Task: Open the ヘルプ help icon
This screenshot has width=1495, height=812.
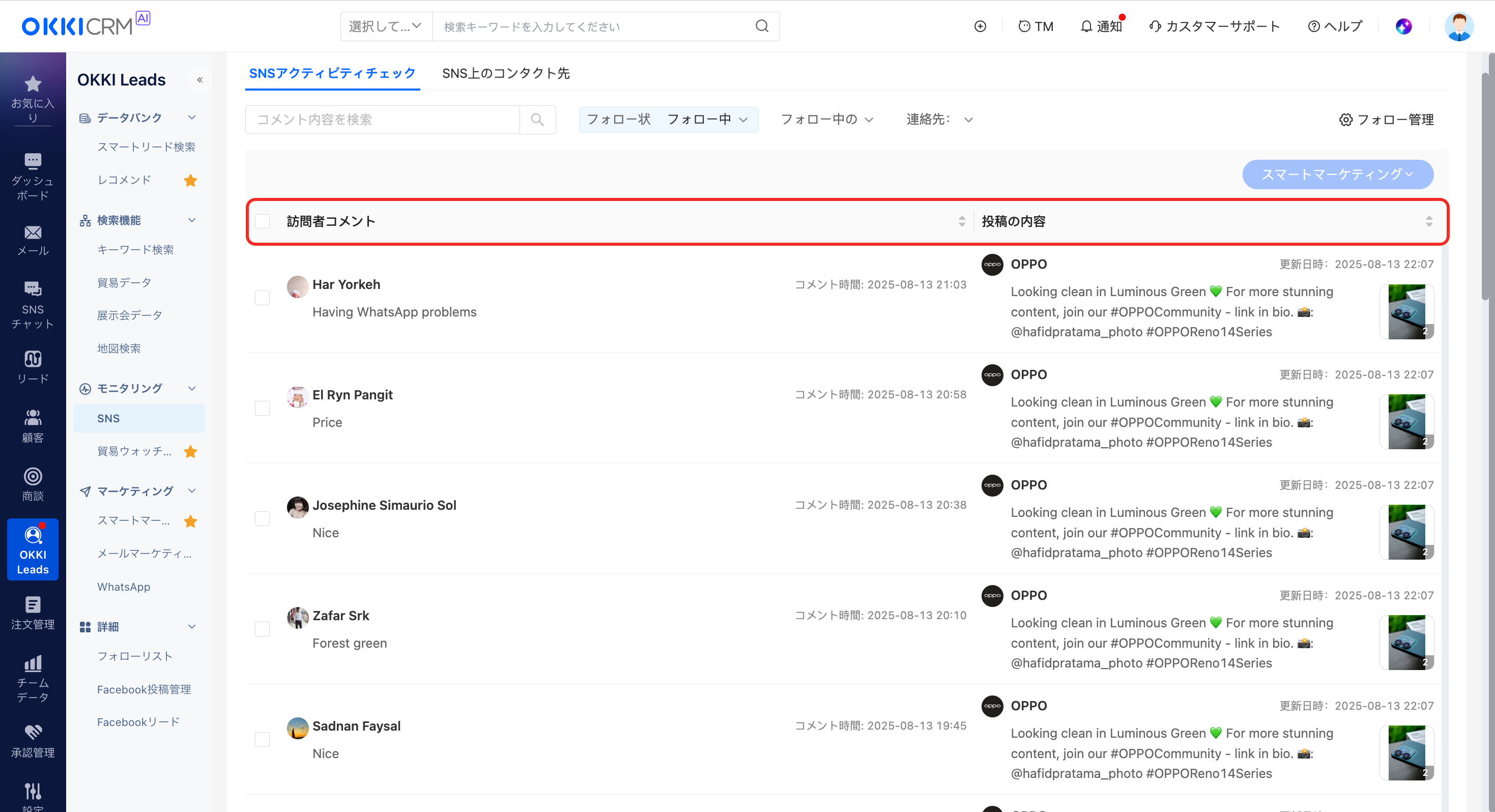Action: pyautogui.click(x=1335, y=26)
